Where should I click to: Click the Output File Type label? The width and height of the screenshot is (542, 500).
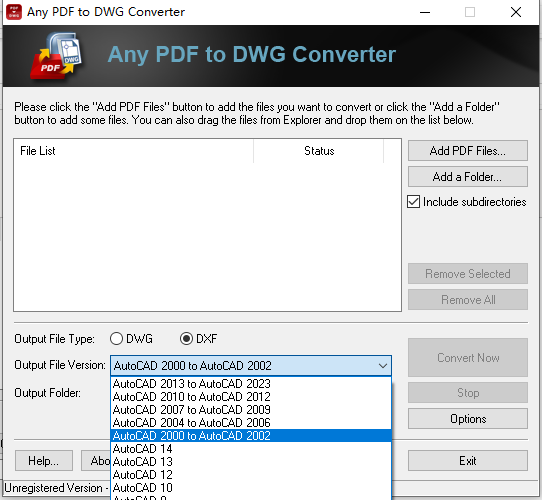54,339
